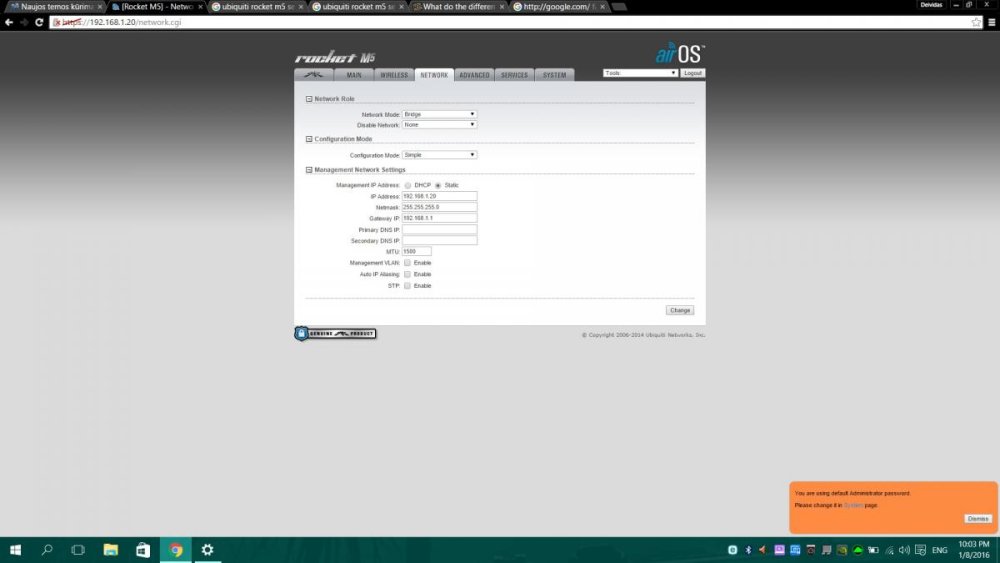Click the battery tray icon
The image size is (1000, 563).
click(873, 550)
